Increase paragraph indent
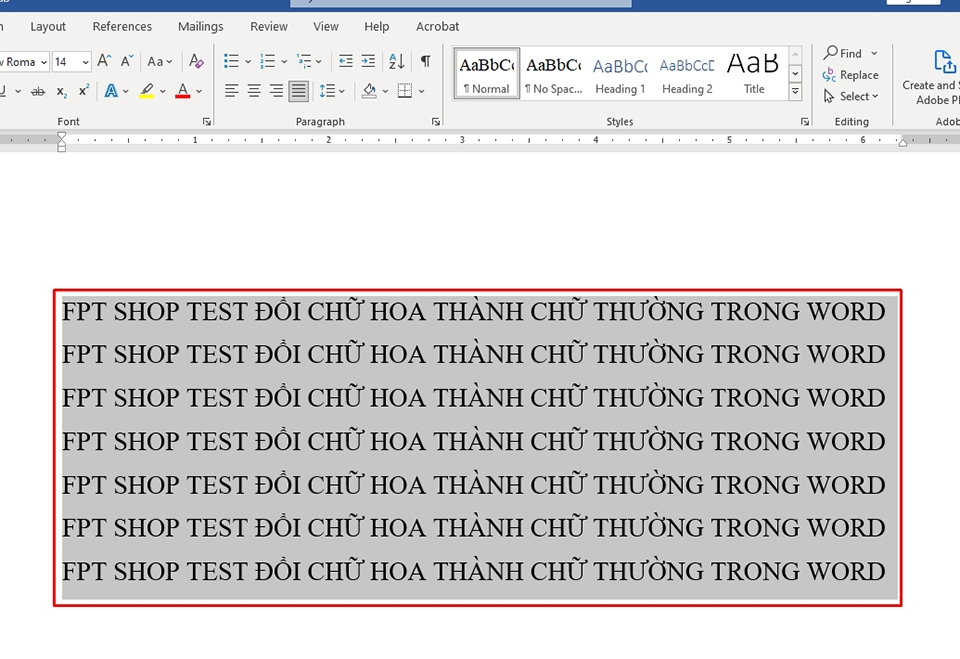 click(x=368, y=61)
